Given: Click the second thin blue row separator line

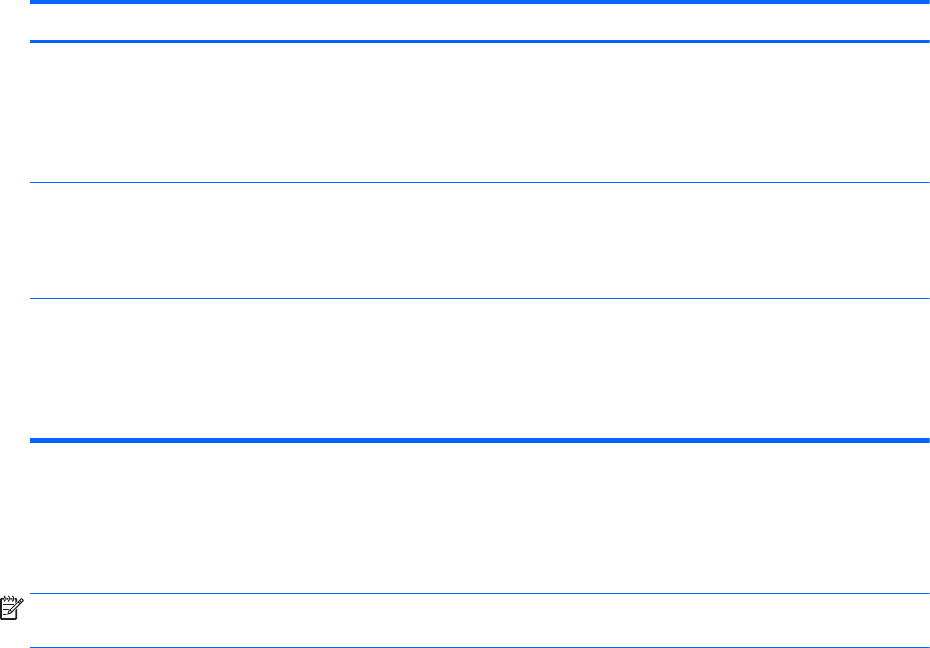Looking at the screenshot, I should click(479, 298).
